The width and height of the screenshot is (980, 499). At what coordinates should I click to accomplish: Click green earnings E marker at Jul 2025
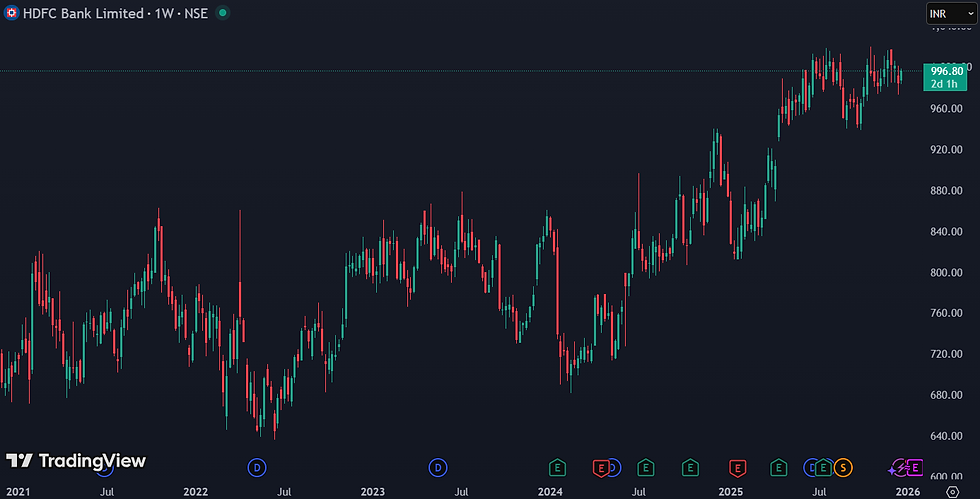point(824,467)
